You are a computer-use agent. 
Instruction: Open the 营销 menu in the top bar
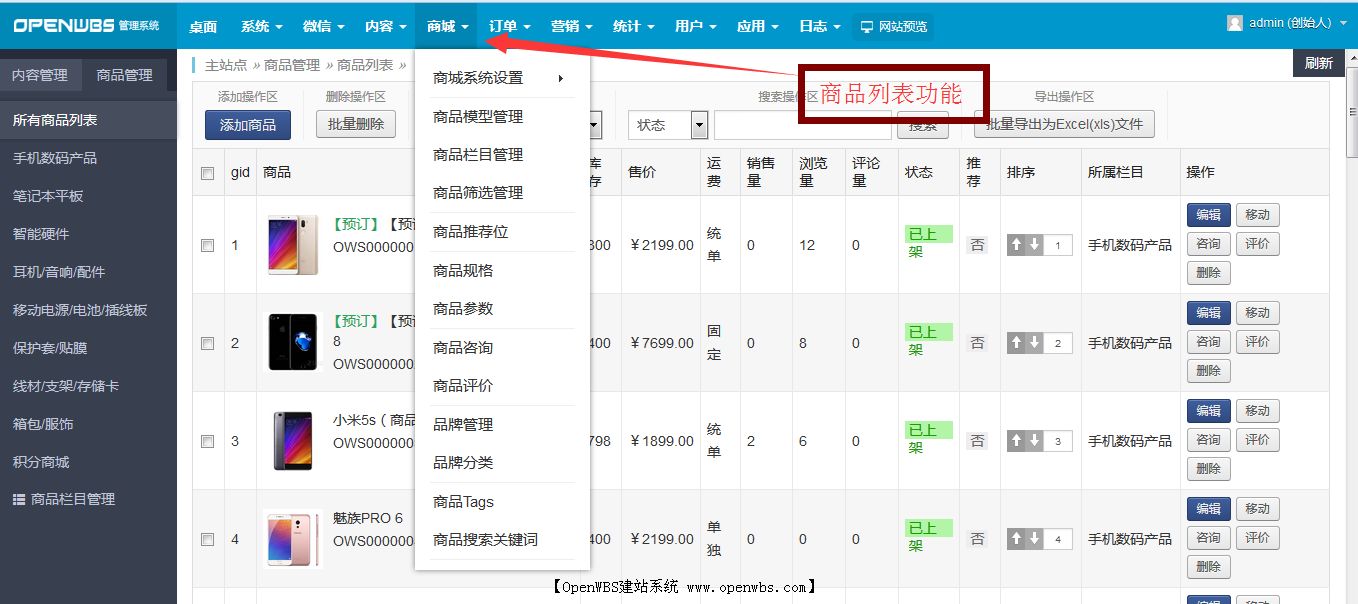[570, 26]
